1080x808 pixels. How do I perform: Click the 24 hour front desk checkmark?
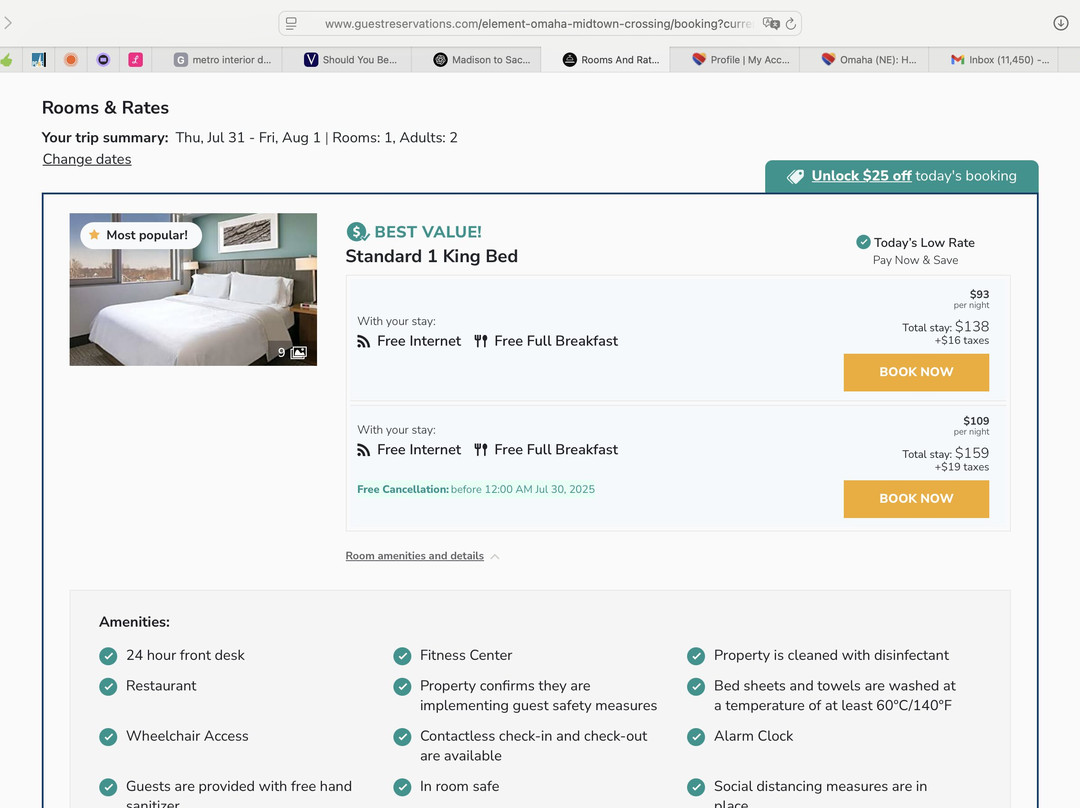pos(108,656)
